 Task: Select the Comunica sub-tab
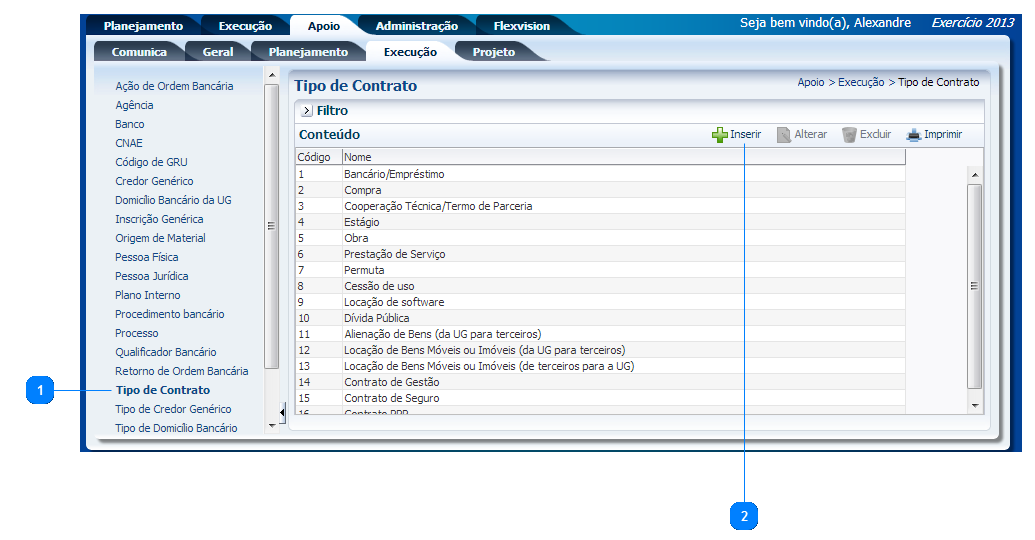click(139, 52)
